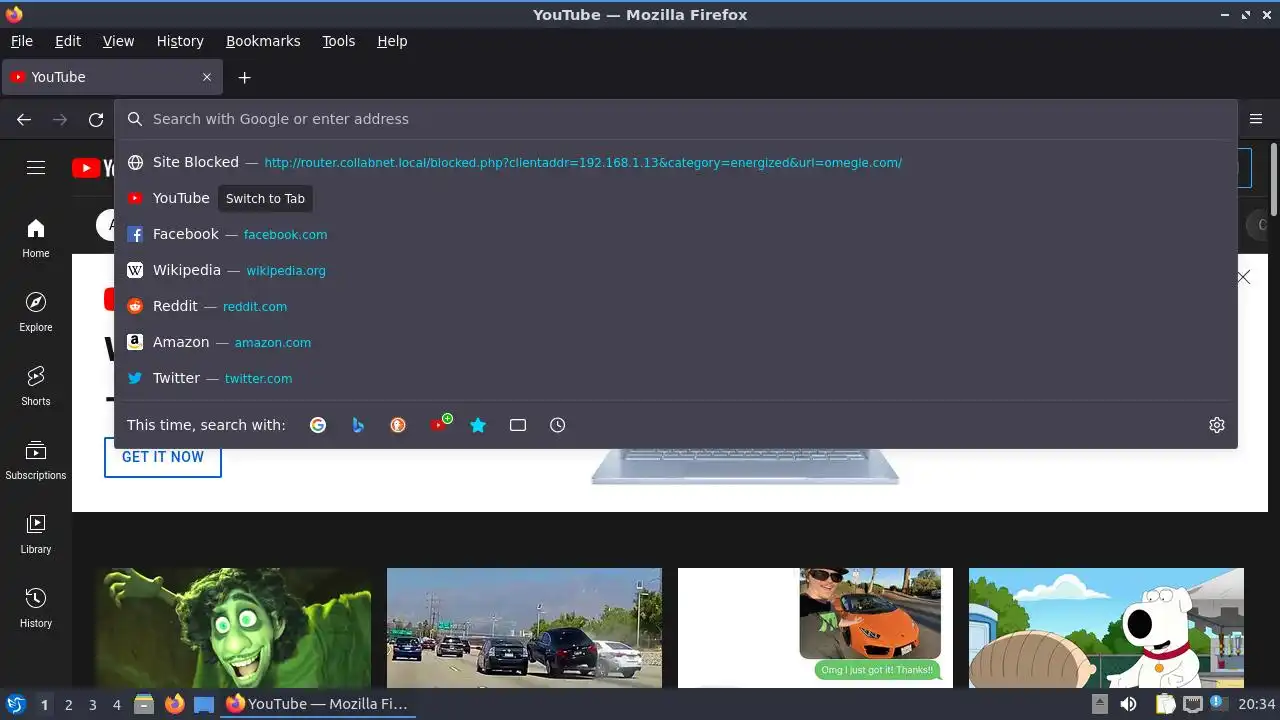Open the Edit menu
Image resolution: width=1280 pixels, height=720 pixels.
68,41
